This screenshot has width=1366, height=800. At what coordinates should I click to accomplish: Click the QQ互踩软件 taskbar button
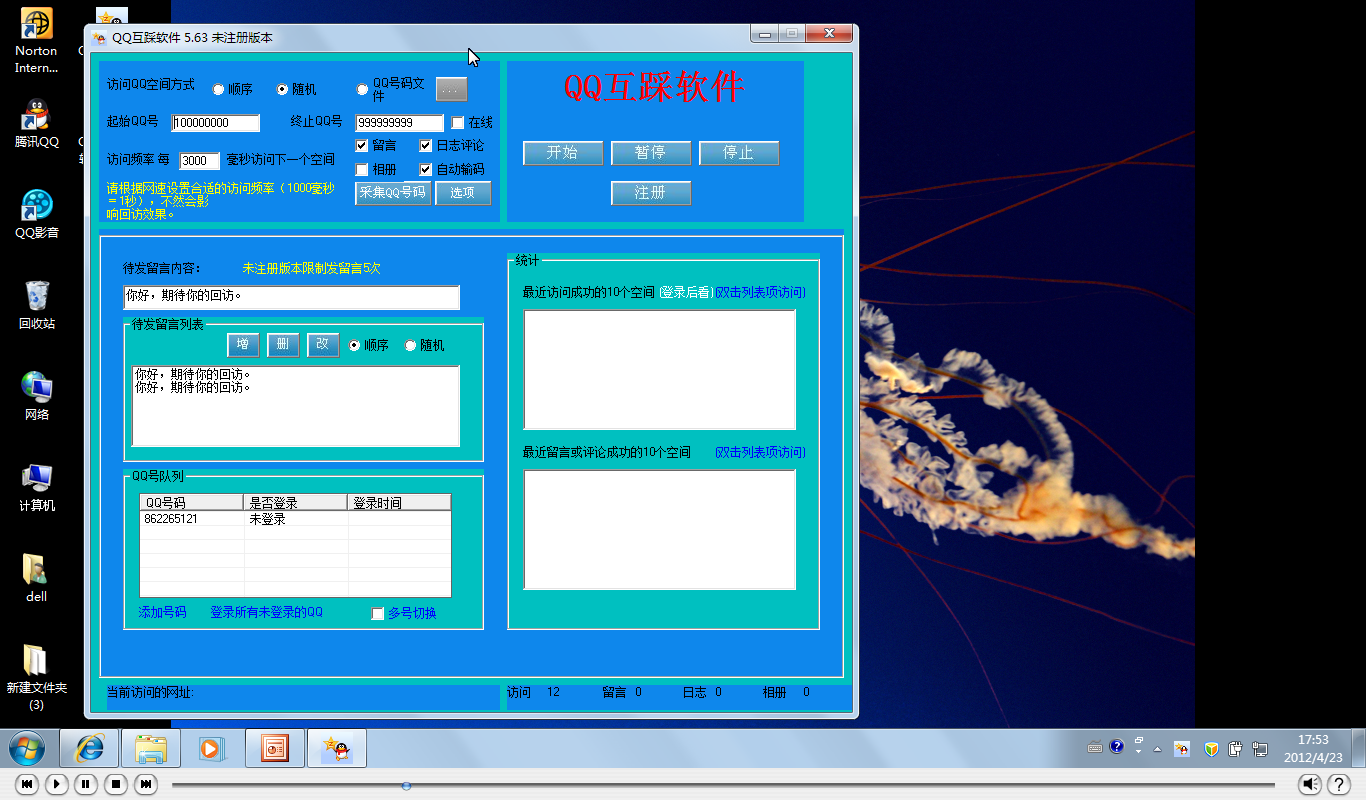click(337, 748)
